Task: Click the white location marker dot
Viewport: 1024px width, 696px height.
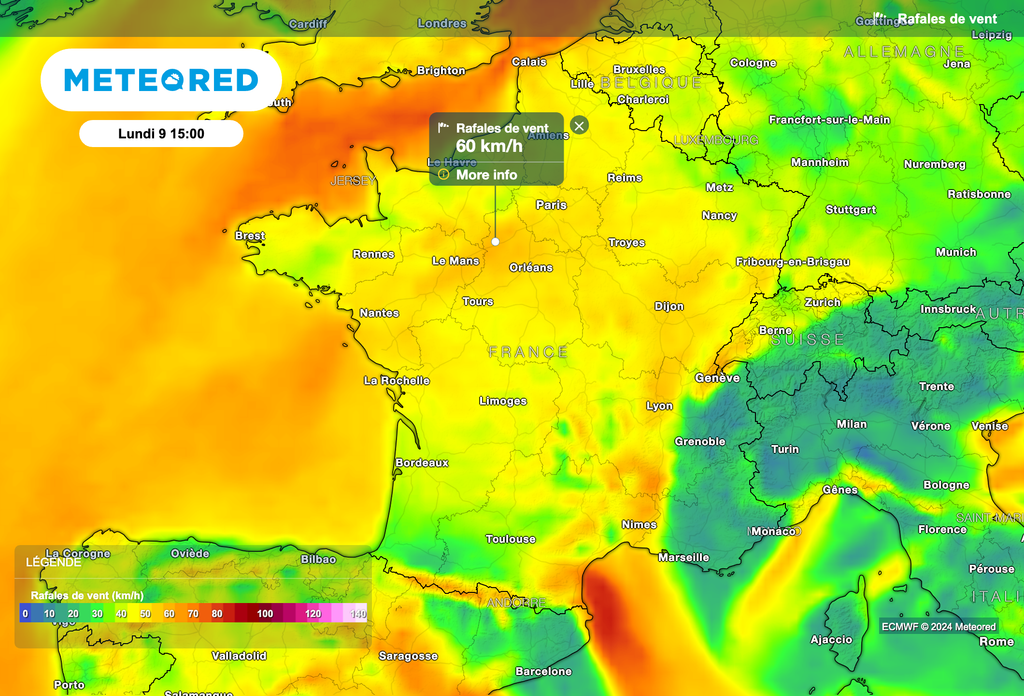Action: click(x=495, y=241)
